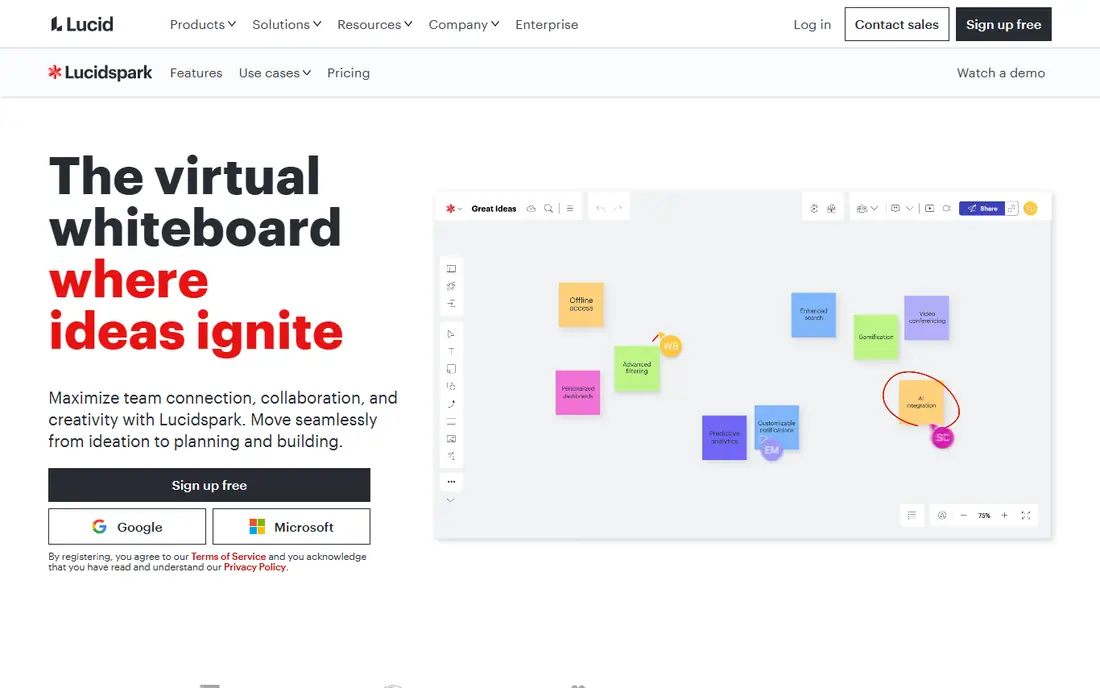Select the image insert tool in the left toolbar
The height and width of the screenshot is (688, 1100).
coord(451,439)
